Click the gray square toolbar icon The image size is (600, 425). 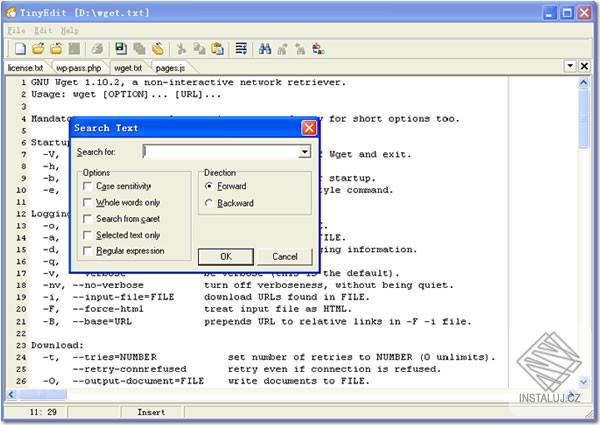click(74, 49)
